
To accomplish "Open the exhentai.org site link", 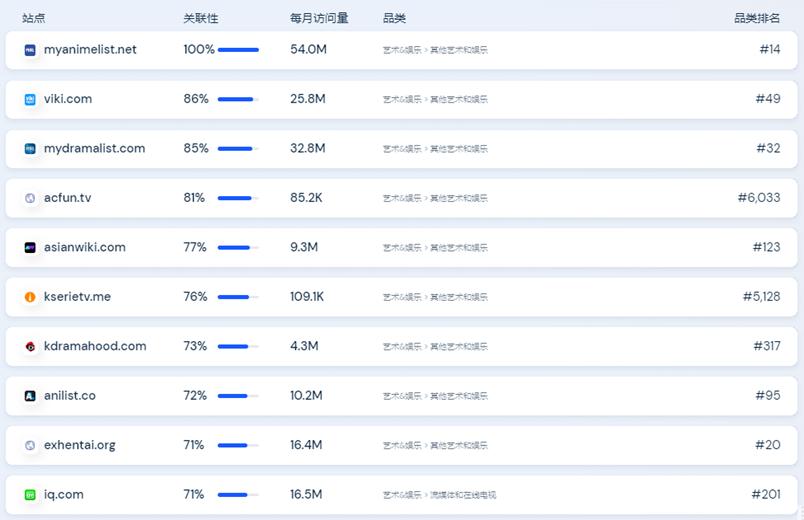I will pyautogui.click(x=79, y=445).
